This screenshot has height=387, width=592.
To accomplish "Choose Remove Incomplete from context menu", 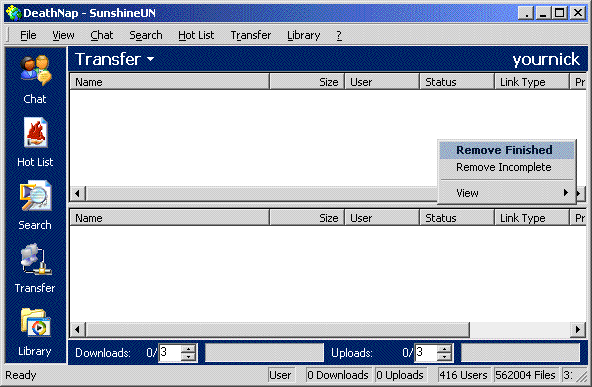I will click(x=507, y=167).
